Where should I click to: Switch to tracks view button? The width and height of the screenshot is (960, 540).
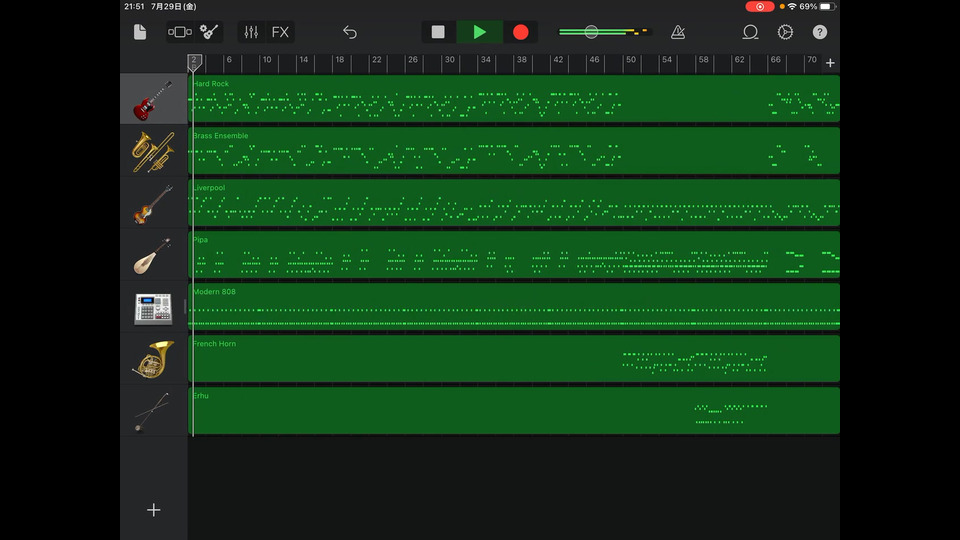179,32
